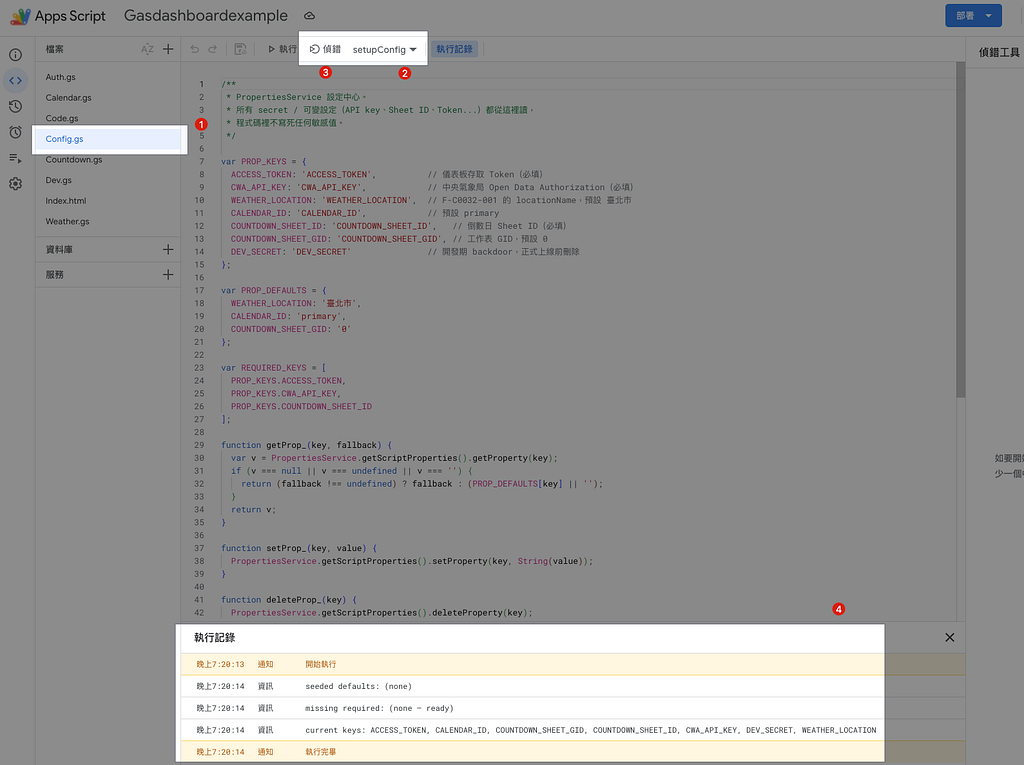The image size is (1024, 765).
Task: Click CWA_API_KEY line in PROP_KEYS
Action: click(432, 187)
